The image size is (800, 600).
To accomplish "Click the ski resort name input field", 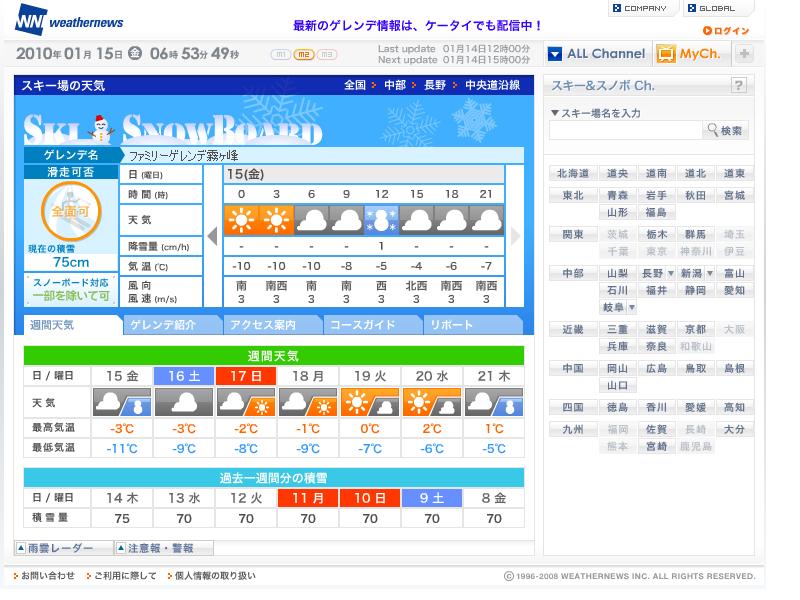I will [626, 130].
